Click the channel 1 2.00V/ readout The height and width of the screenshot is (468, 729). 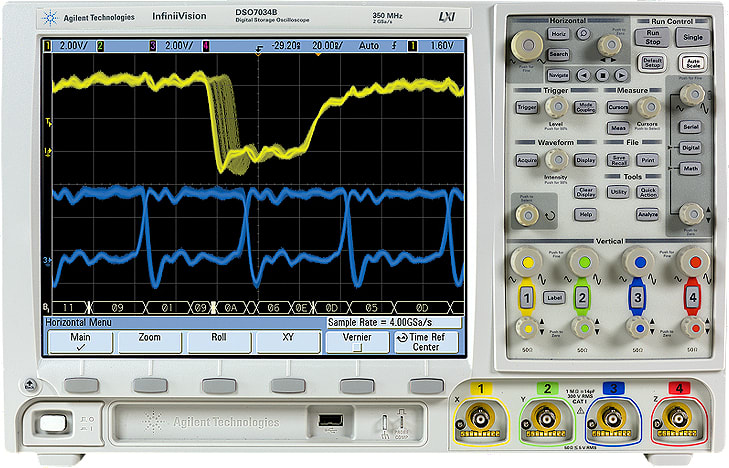pos(73,46)
